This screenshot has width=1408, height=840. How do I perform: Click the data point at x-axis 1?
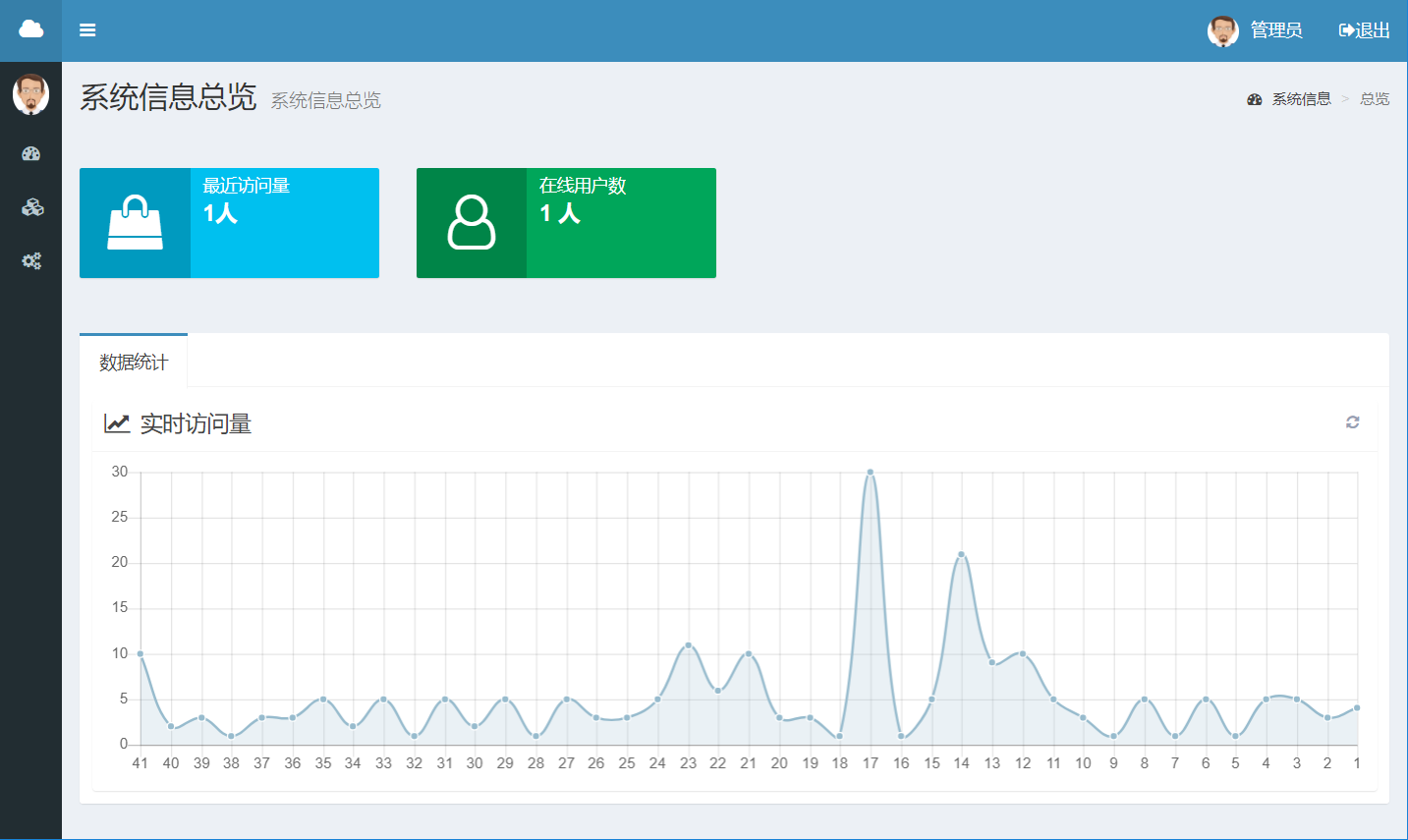(1357, 708)
